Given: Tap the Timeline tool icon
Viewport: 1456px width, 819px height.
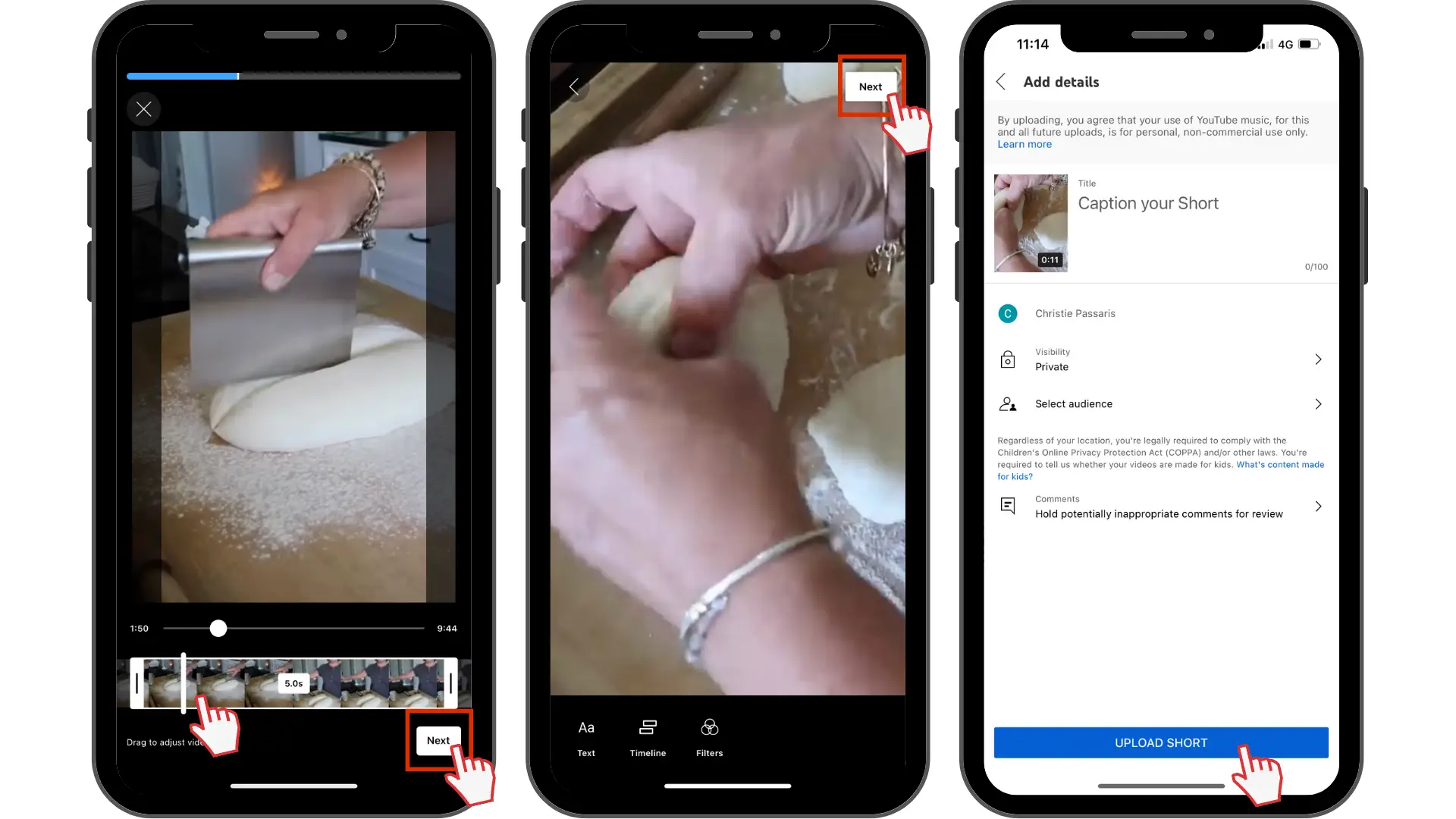Looking at the screenshot, I should pyautogui.click(x=648, y=727).
